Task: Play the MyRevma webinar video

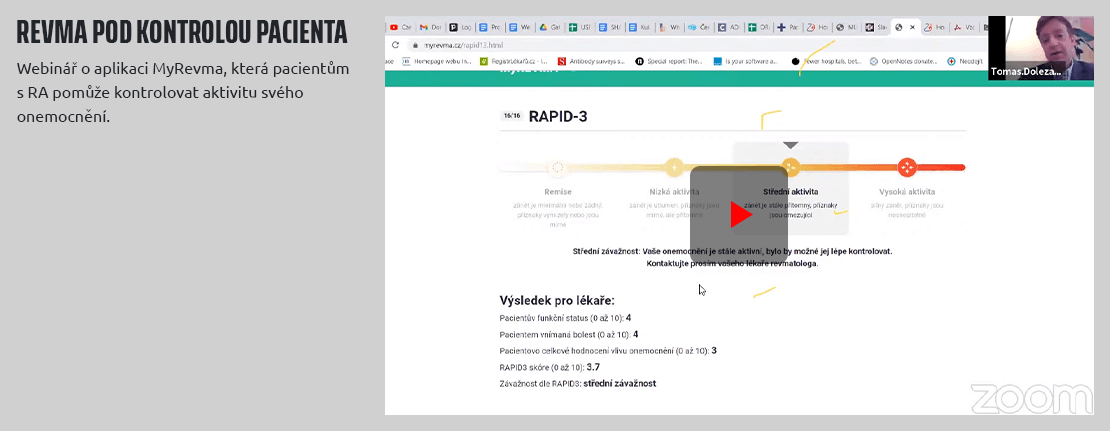Action: coord(739,215)
